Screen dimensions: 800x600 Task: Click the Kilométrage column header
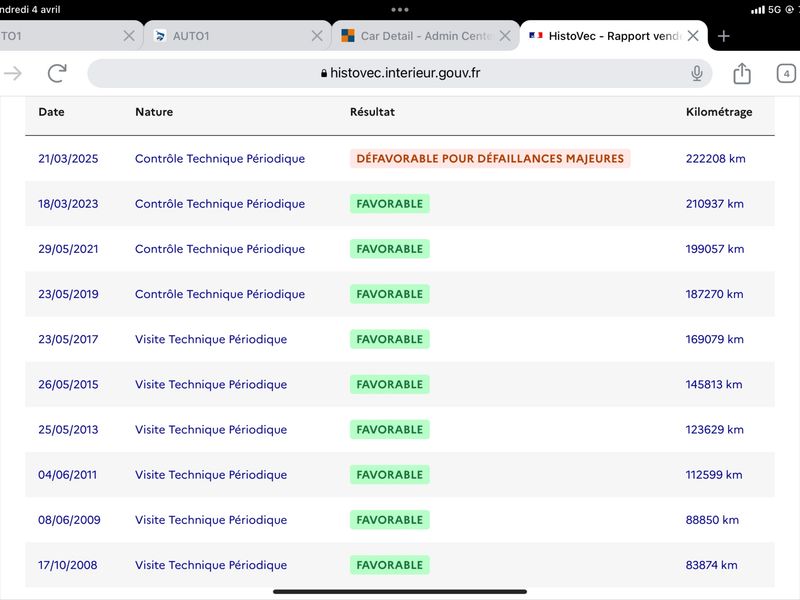pyautogui.click(x=719, y=112)
